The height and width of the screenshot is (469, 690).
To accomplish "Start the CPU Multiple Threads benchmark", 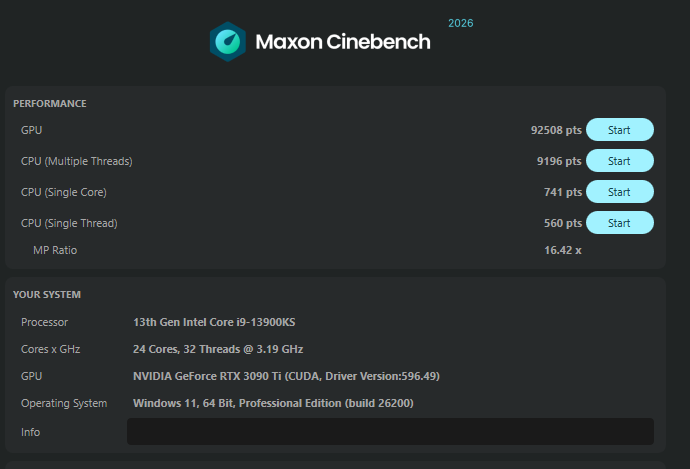I will (620, 161).
